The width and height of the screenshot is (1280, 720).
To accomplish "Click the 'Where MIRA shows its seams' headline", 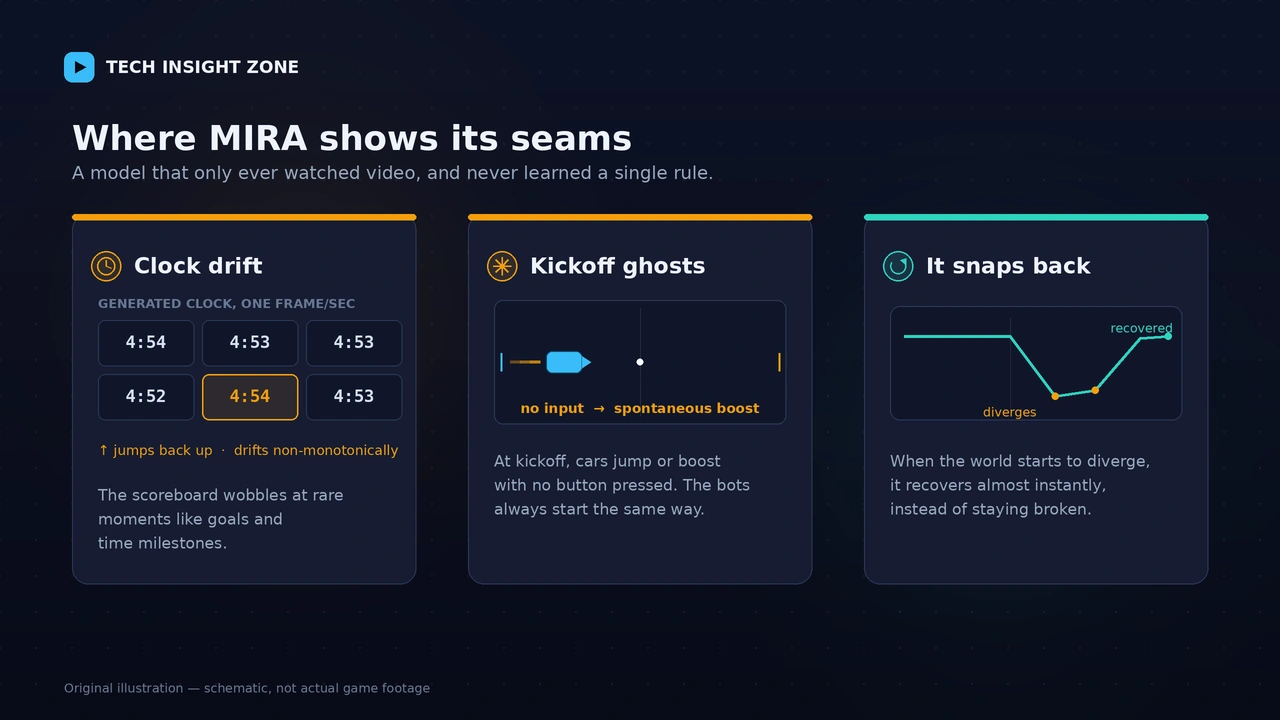I will pos(352,138).
